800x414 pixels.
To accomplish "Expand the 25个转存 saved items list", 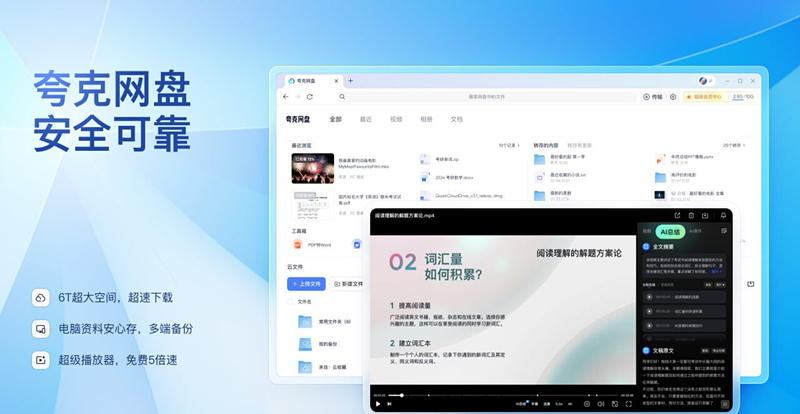I will (x=734, y=145).
